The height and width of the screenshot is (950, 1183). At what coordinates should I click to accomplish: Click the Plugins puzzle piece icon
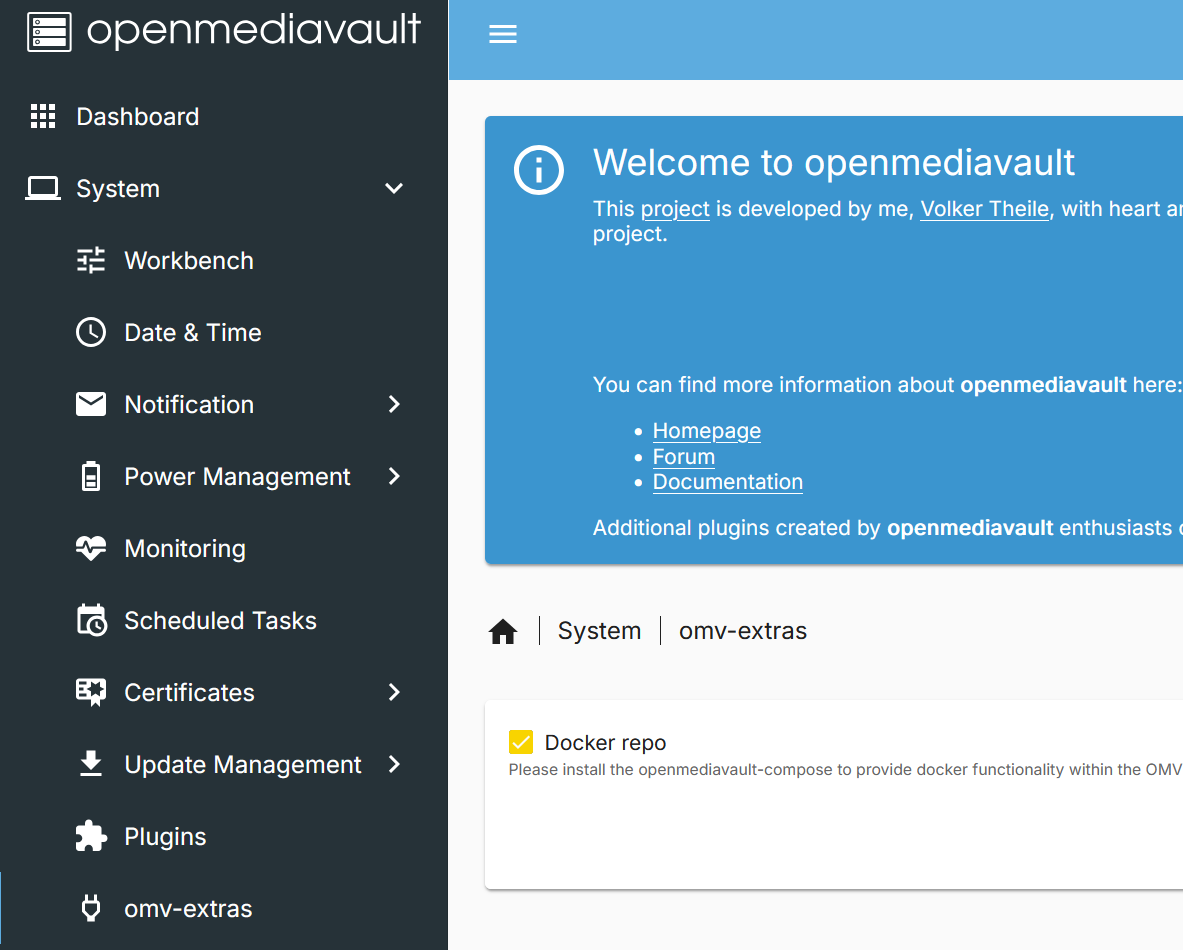point(91,836)
